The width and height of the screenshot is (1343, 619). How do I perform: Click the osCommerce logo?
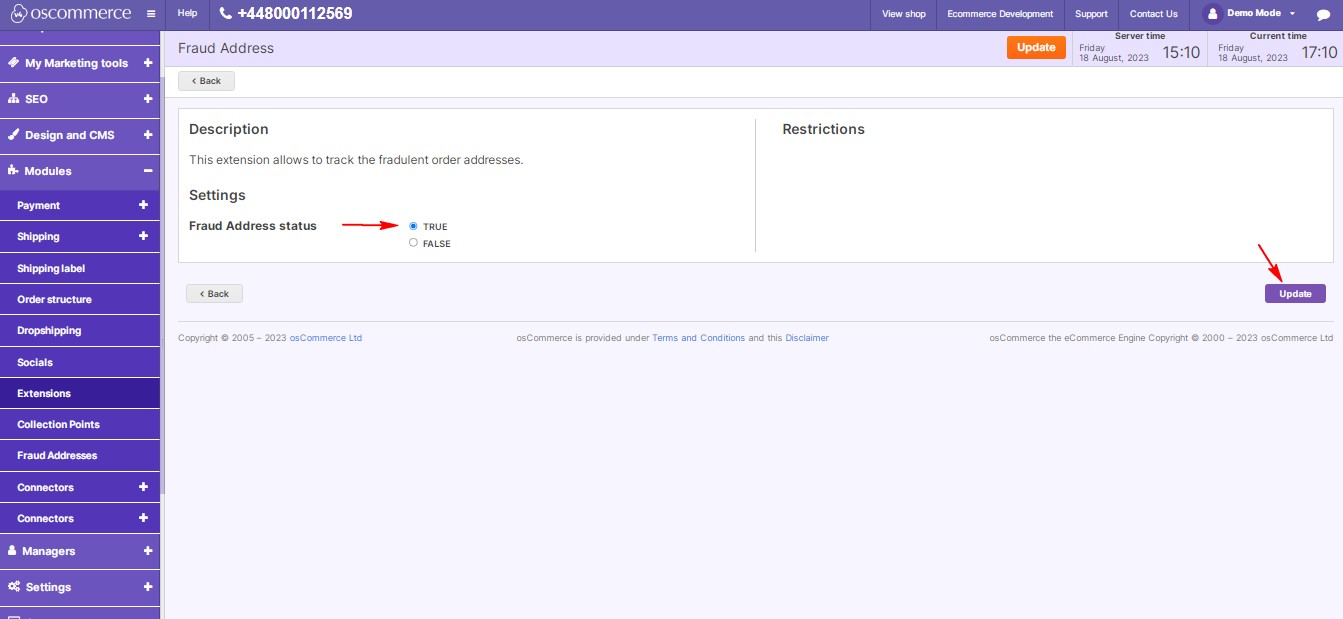(x=70, y=13)
